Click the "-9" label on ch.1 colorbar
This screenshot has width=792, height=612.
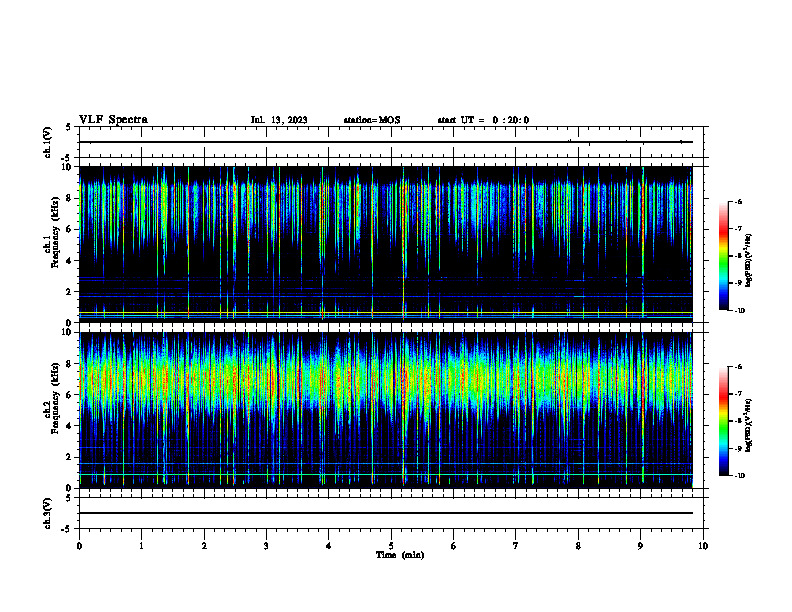click(x=738, y=283)
